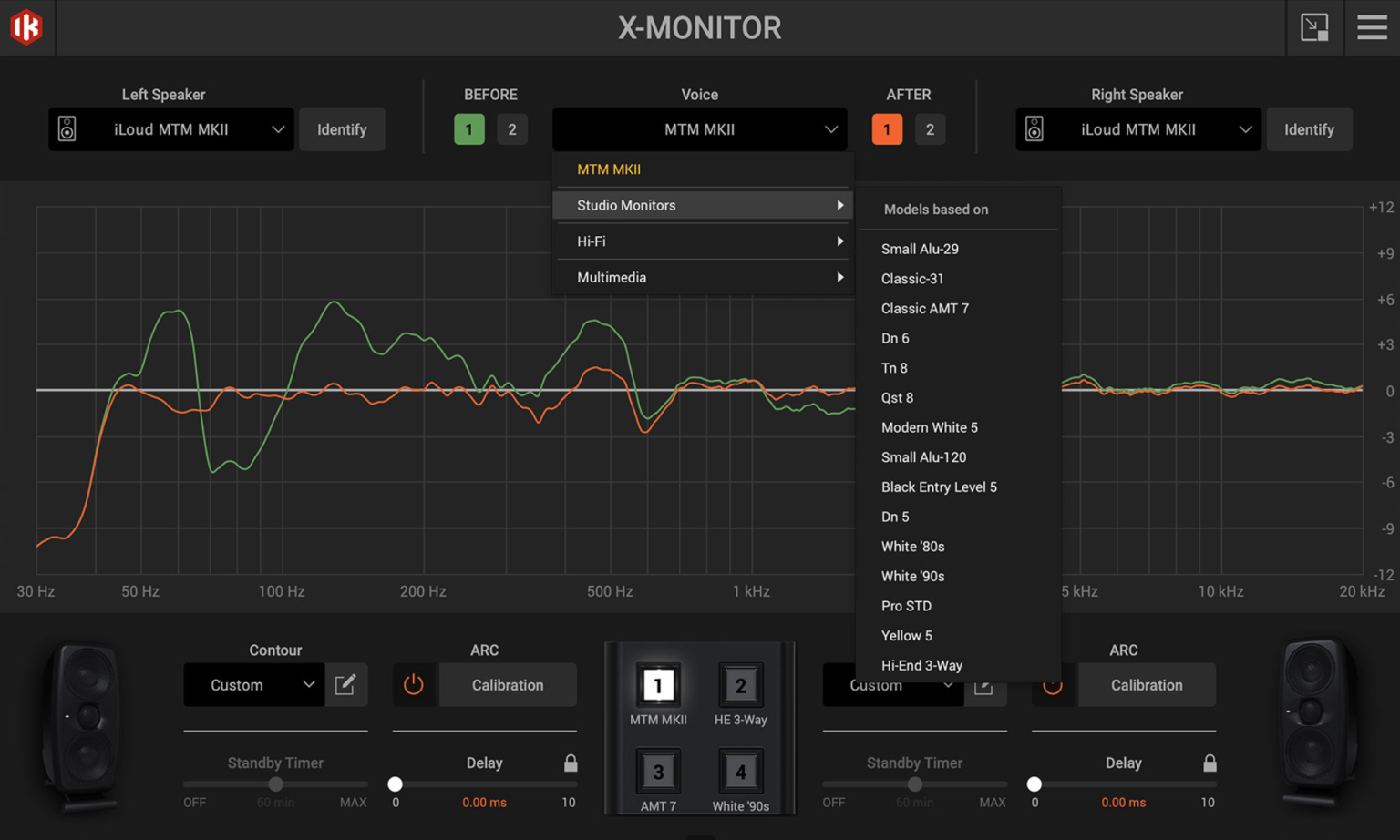The height and width of the screenshot is (840, 1400).
Task: Toggle BEFORE curve 2 button
Action: coord(512,129)
